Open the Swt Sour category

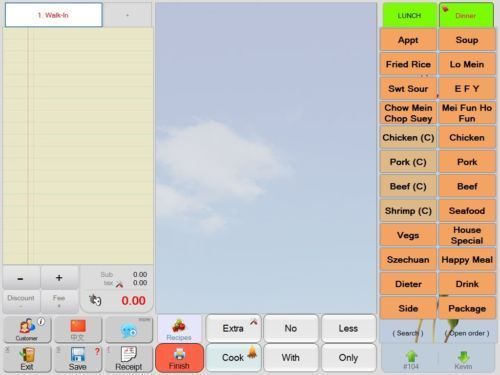408,89
